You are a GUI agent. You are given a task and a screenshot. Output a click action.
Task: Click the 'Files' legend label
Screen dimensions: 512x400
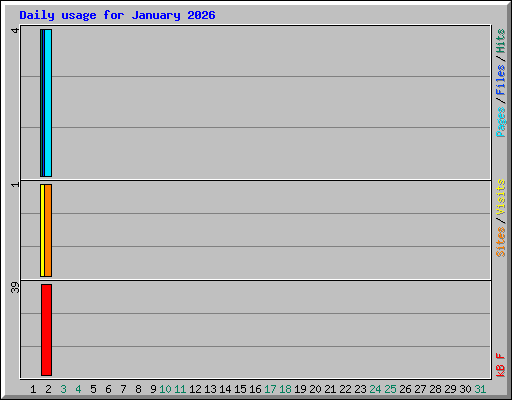pyautogui.click(x=501, y=79)
